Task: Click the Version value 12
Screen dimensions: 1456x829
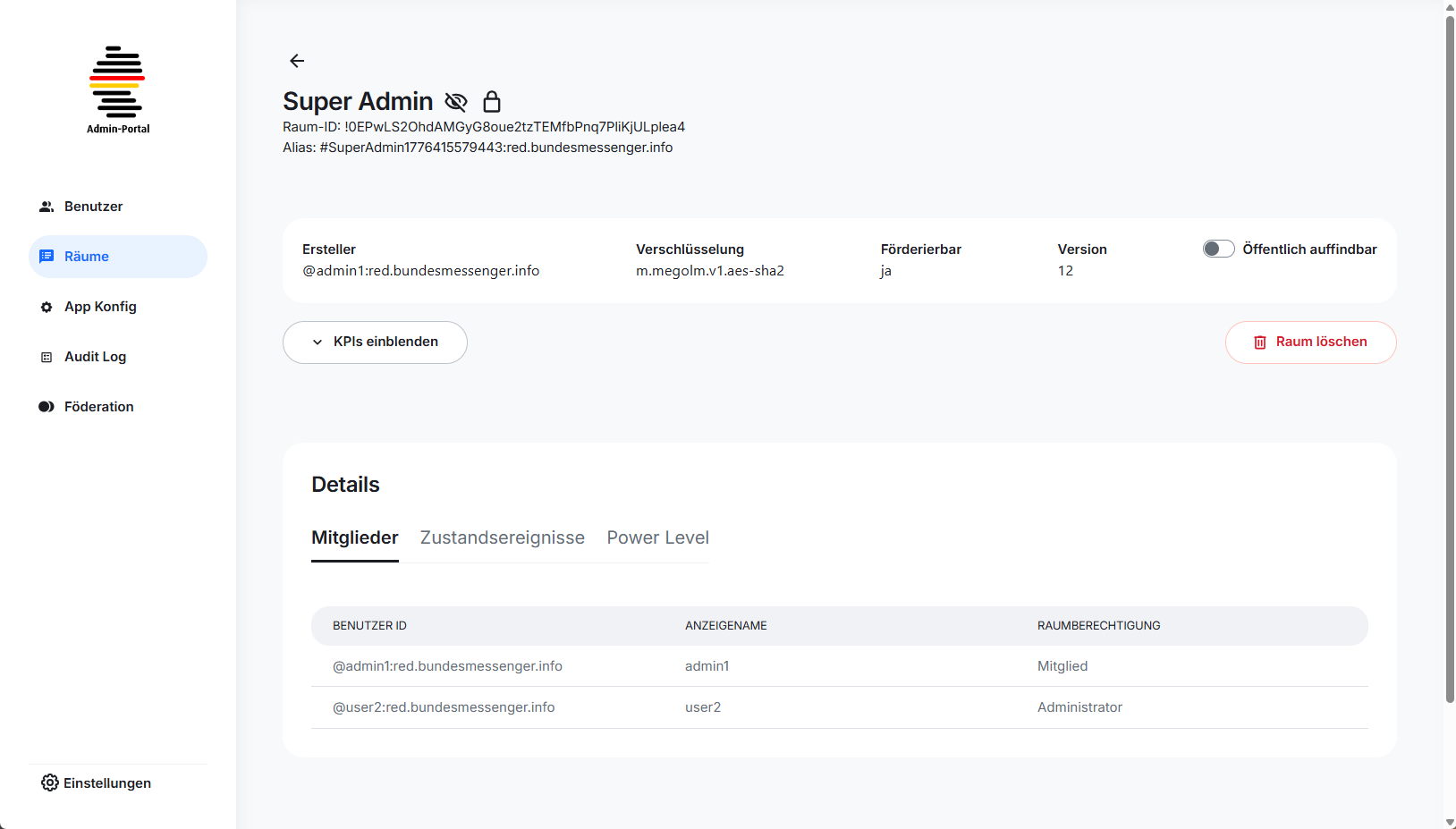Action: pos(1065,271)
